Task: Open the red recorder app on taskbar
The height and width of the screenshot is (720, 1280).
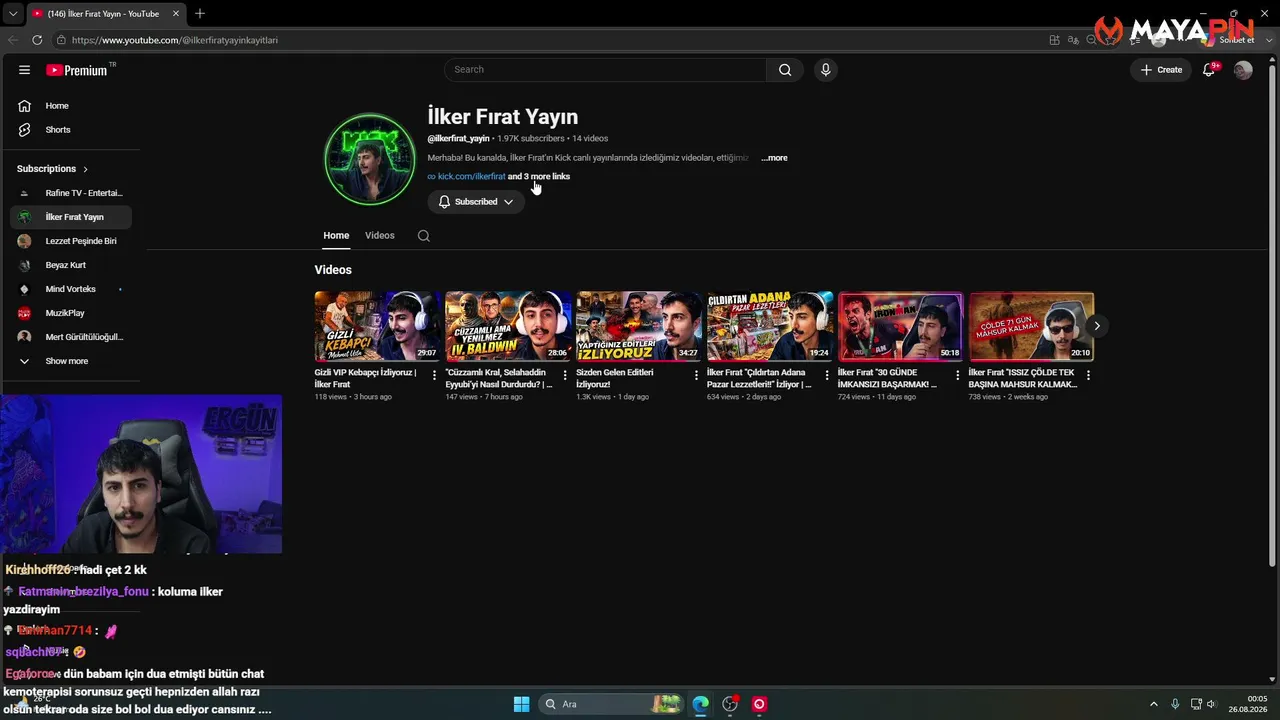Action: tap(759, 704)
